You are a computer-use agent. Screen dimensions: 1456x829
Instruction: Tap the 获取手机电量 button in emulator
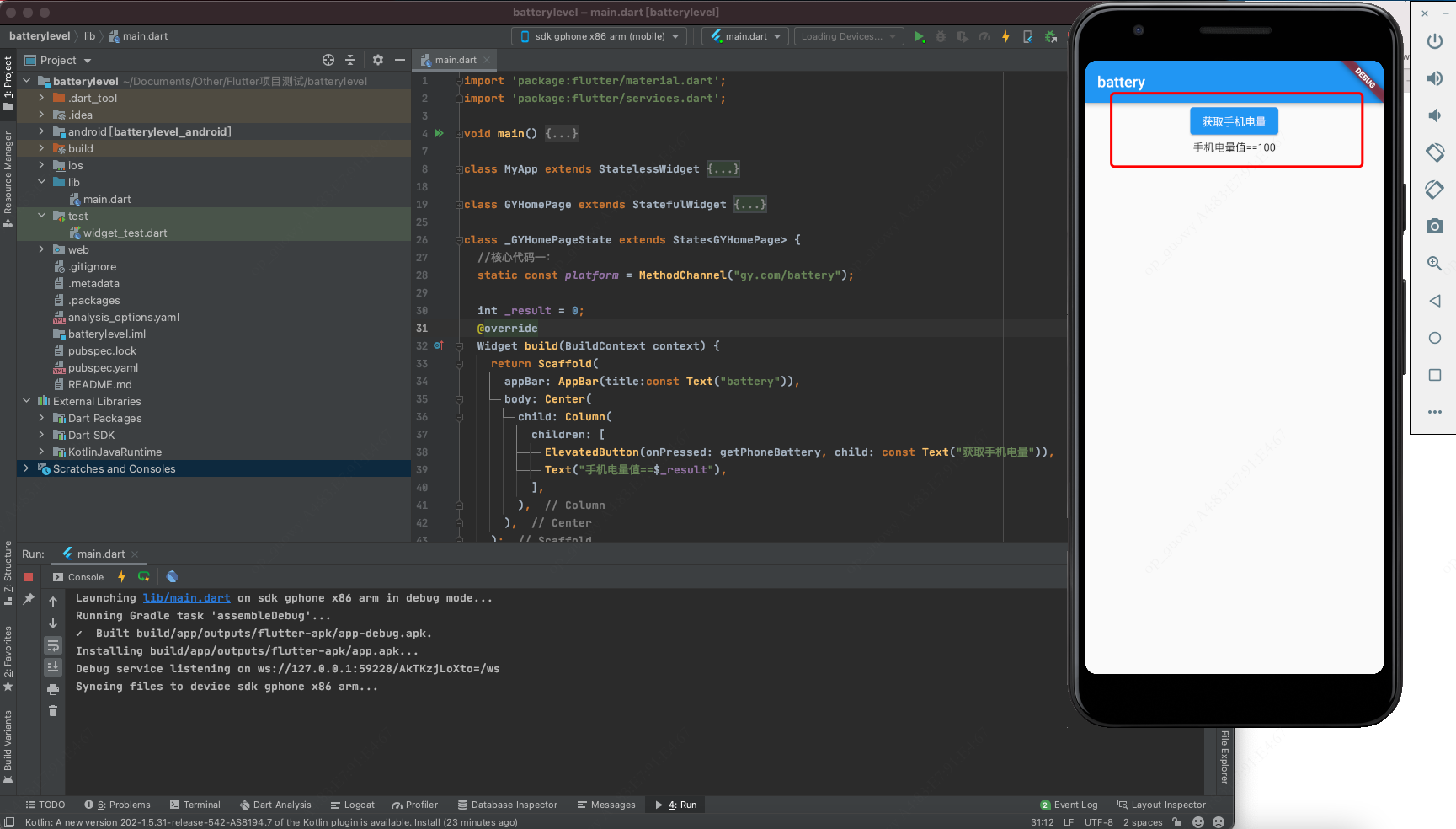[1233, 120]
